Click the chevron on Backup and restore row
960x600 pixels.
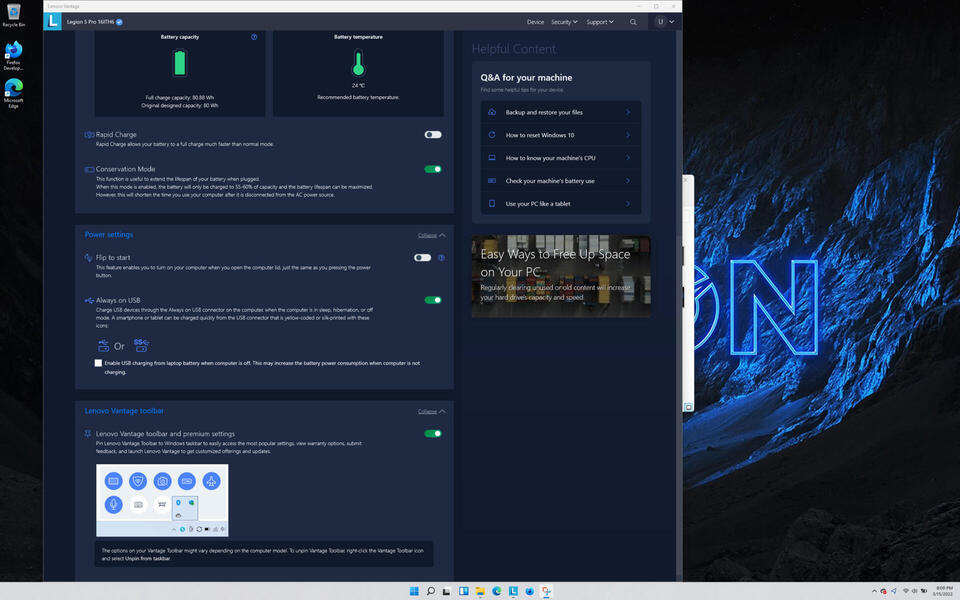click(628, 113)
